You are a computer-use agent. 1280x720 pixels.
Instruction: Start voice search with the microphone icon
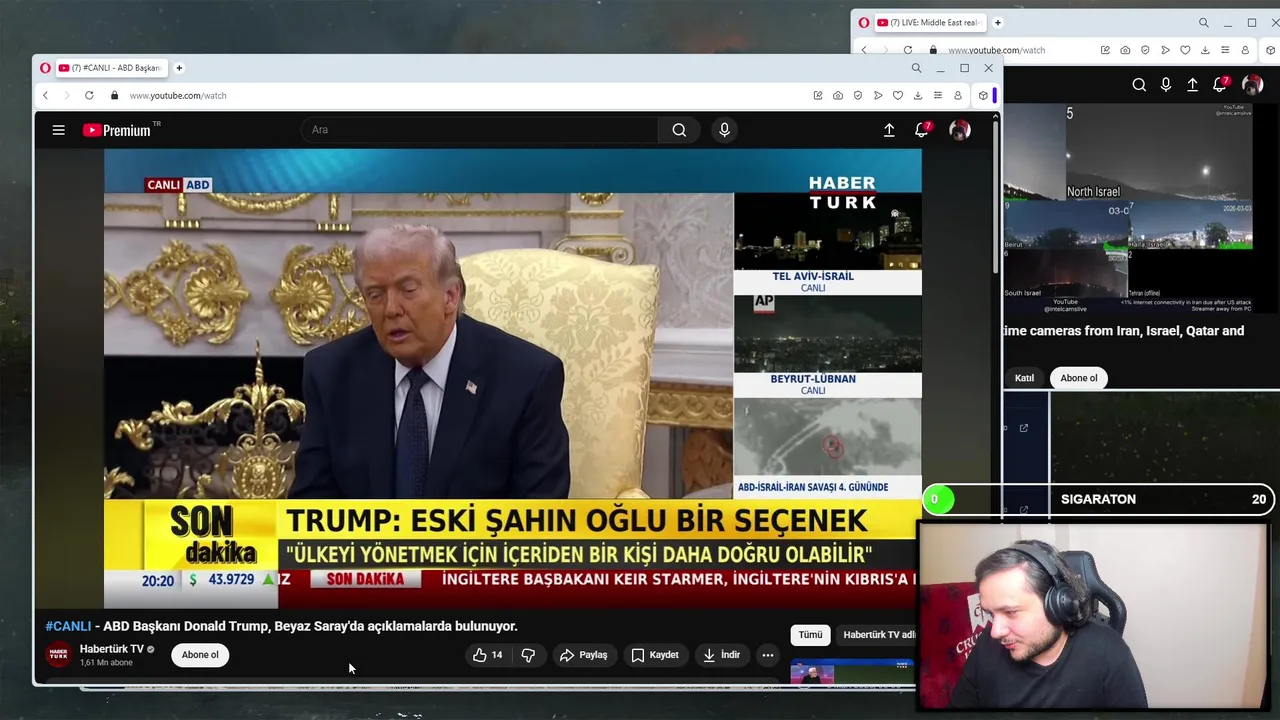(x=725, y=130)
